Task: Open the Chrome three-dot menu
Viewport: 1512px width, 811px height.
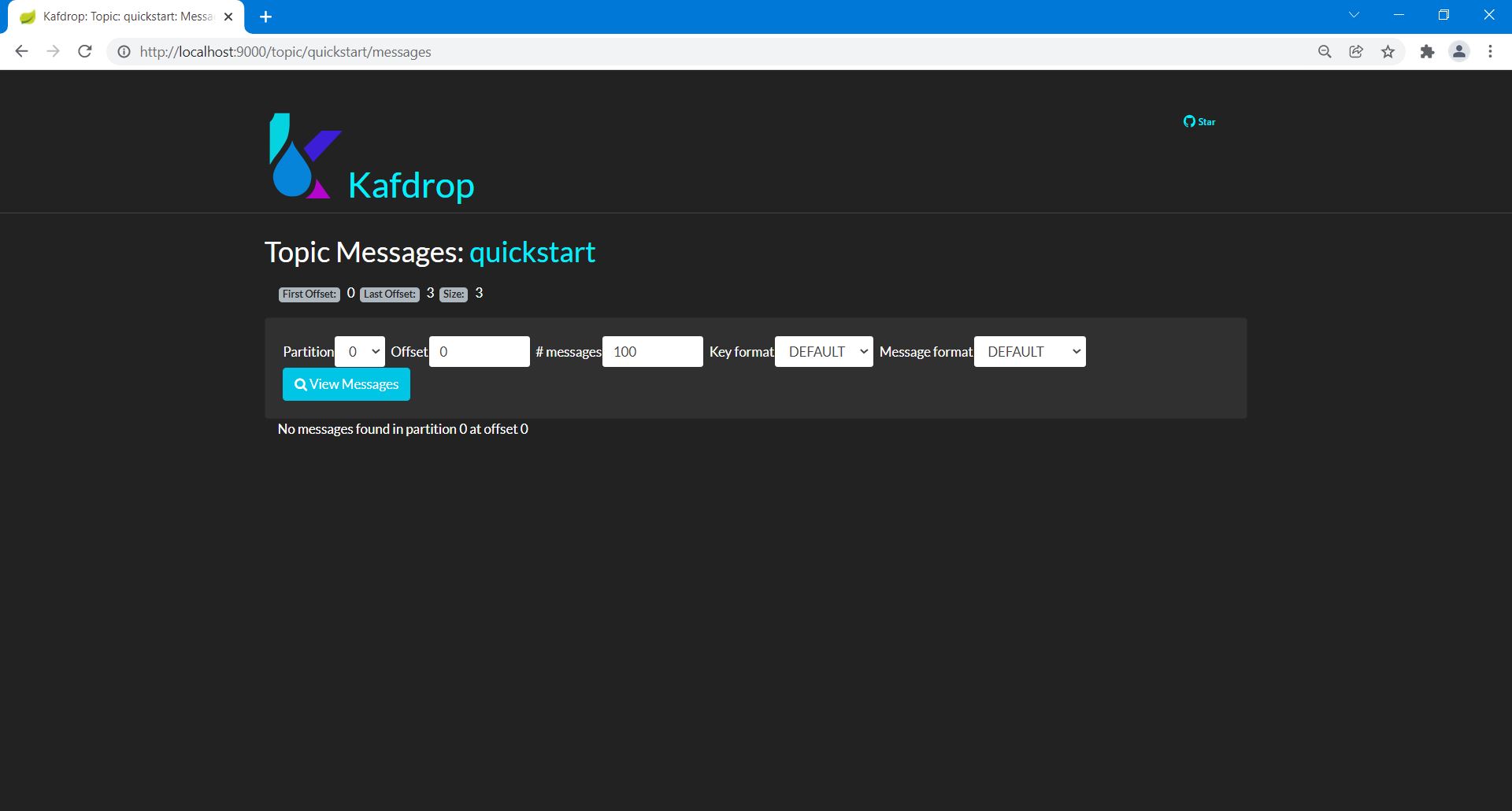Action: pos(1490,52)
